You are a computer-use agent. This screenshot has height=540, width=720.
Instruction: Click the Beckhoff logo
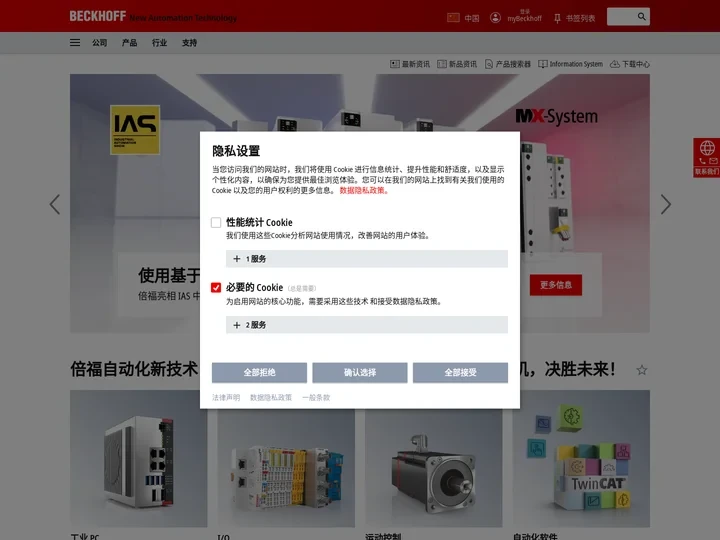coord(98,17)
